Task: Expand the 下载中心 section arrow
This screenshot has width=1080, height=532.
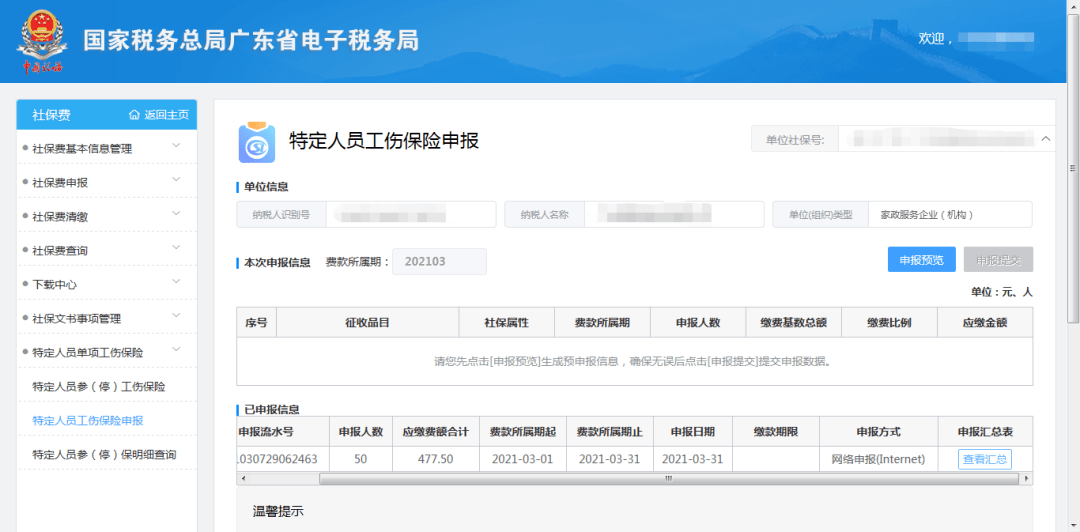Action: (176, 282)
